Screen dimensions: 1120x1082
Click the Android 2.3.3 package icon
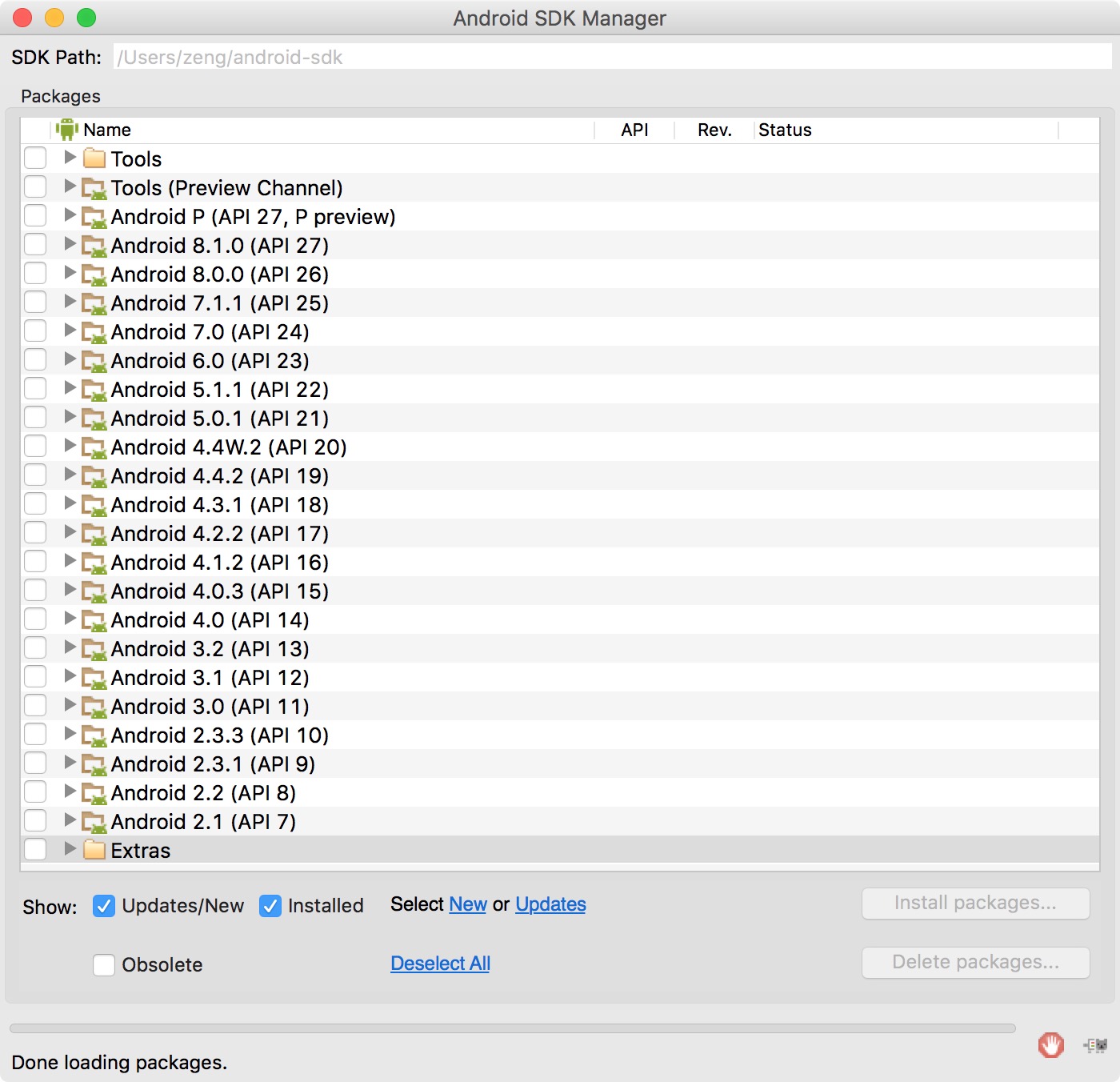pos(94,736)
